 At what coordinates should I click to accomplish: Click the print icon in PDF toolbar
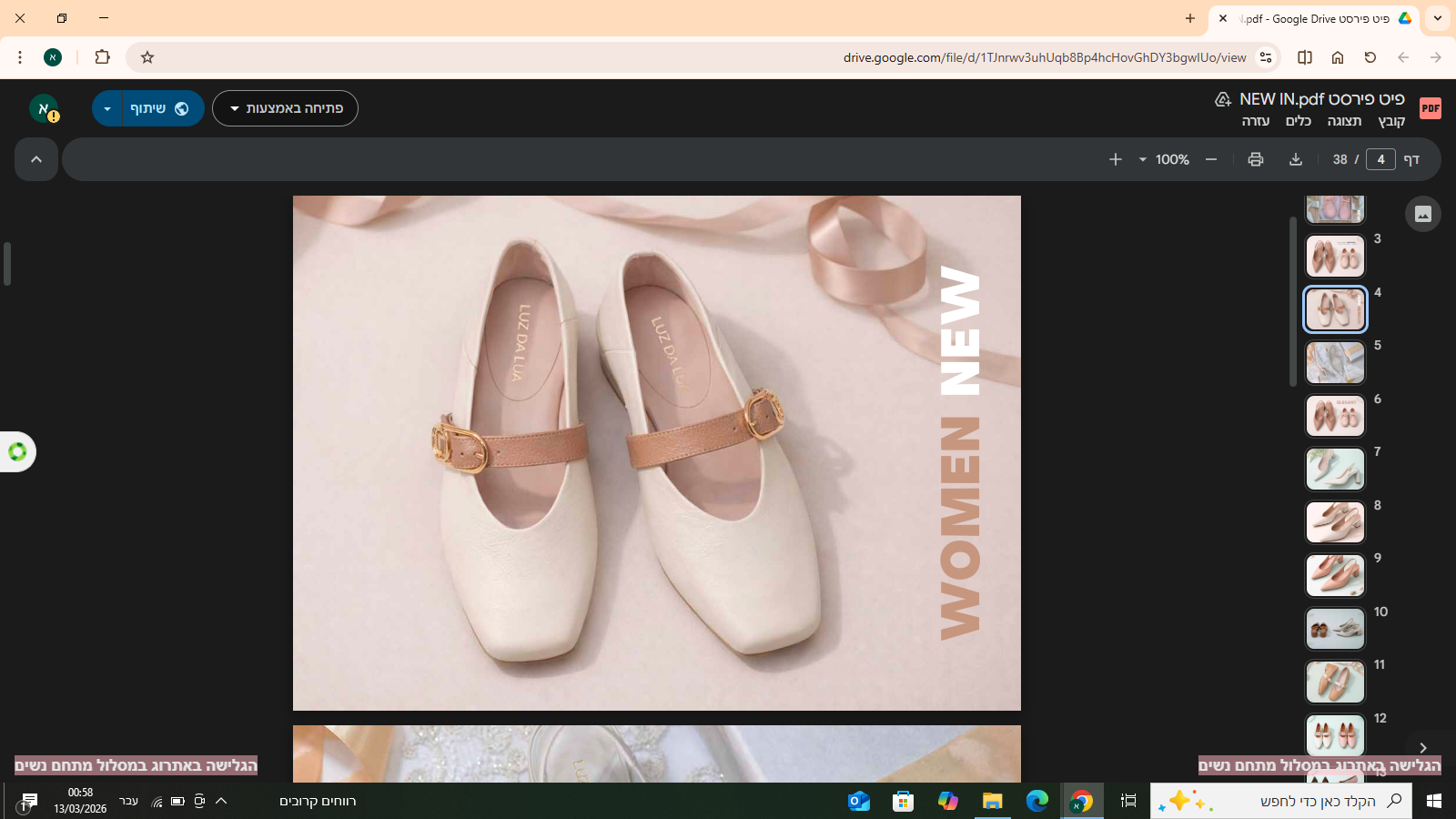point(1256,159)
